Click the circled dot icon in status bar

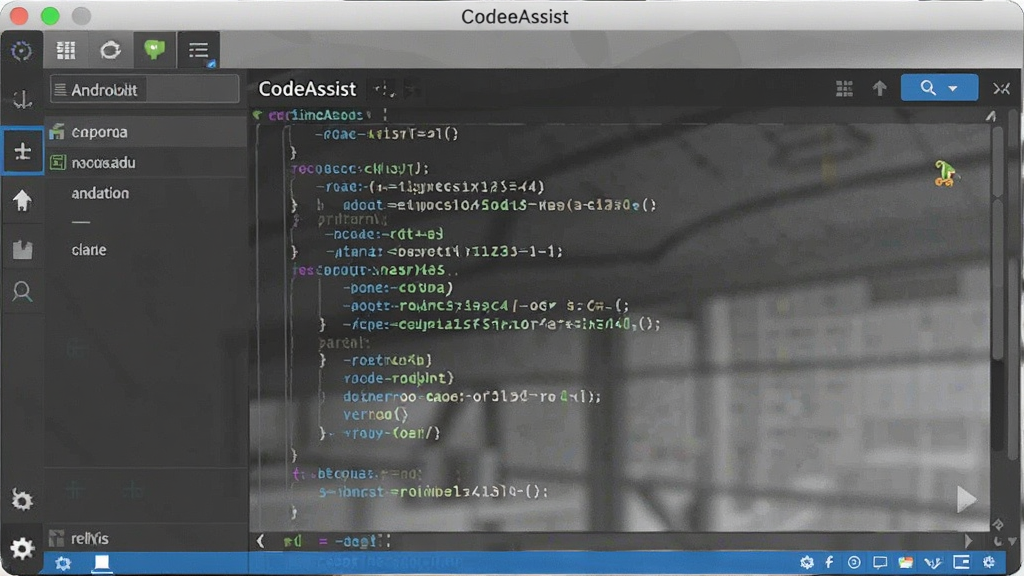854,562
